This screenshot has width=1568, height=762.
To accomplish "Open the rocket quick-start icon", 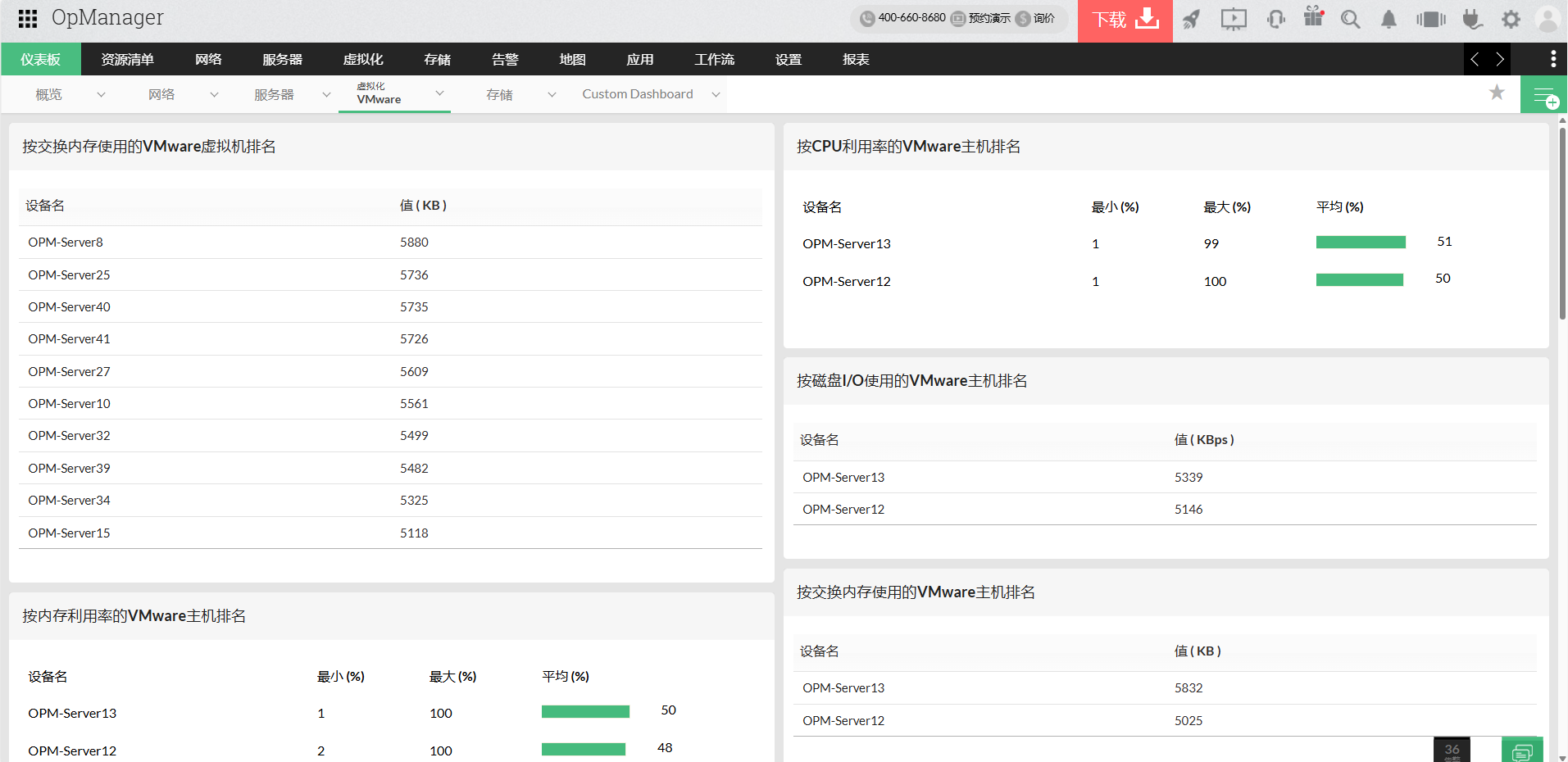I will [1192, 19].
